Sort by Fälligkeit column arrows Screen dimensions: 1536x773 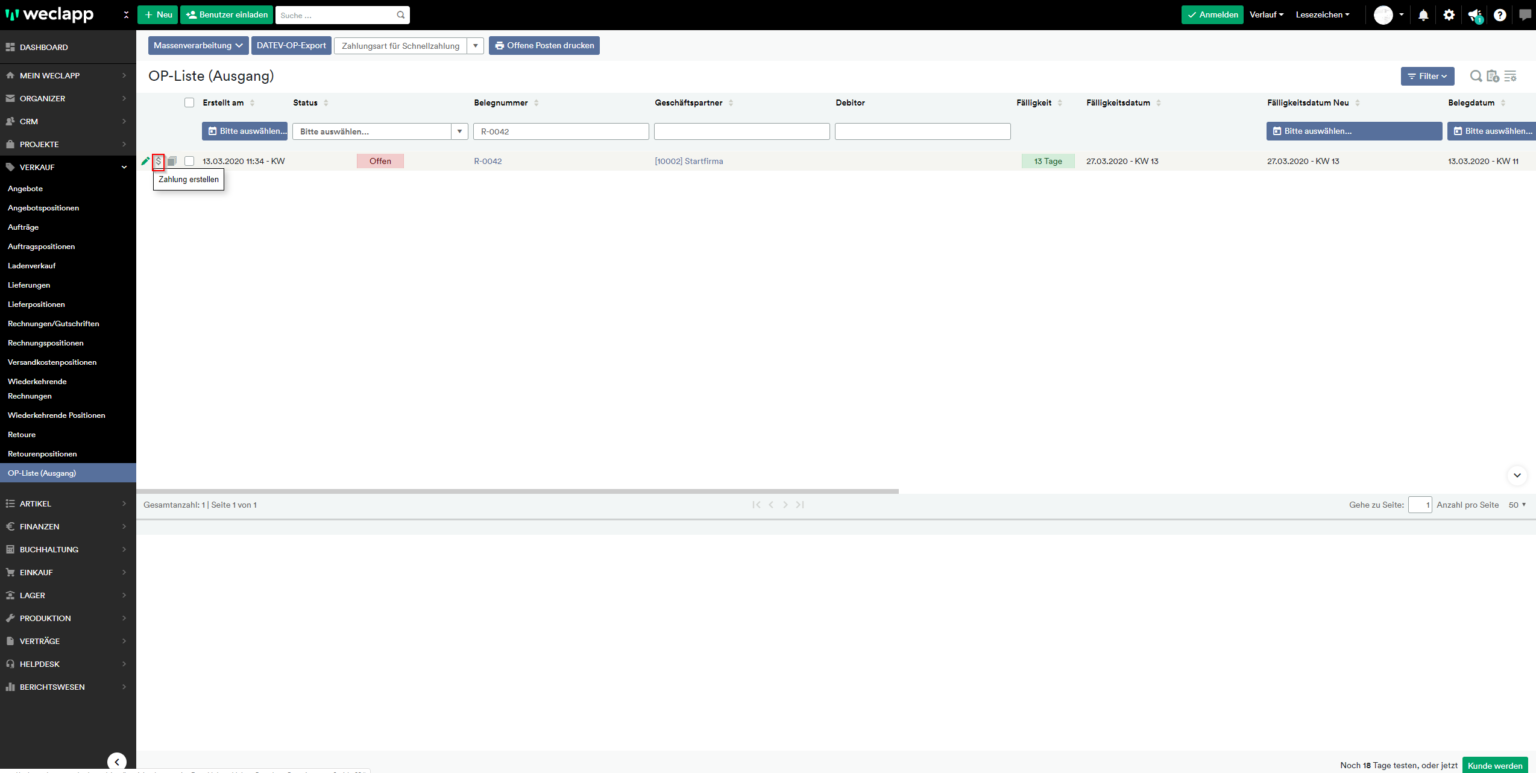point(1061,103)
